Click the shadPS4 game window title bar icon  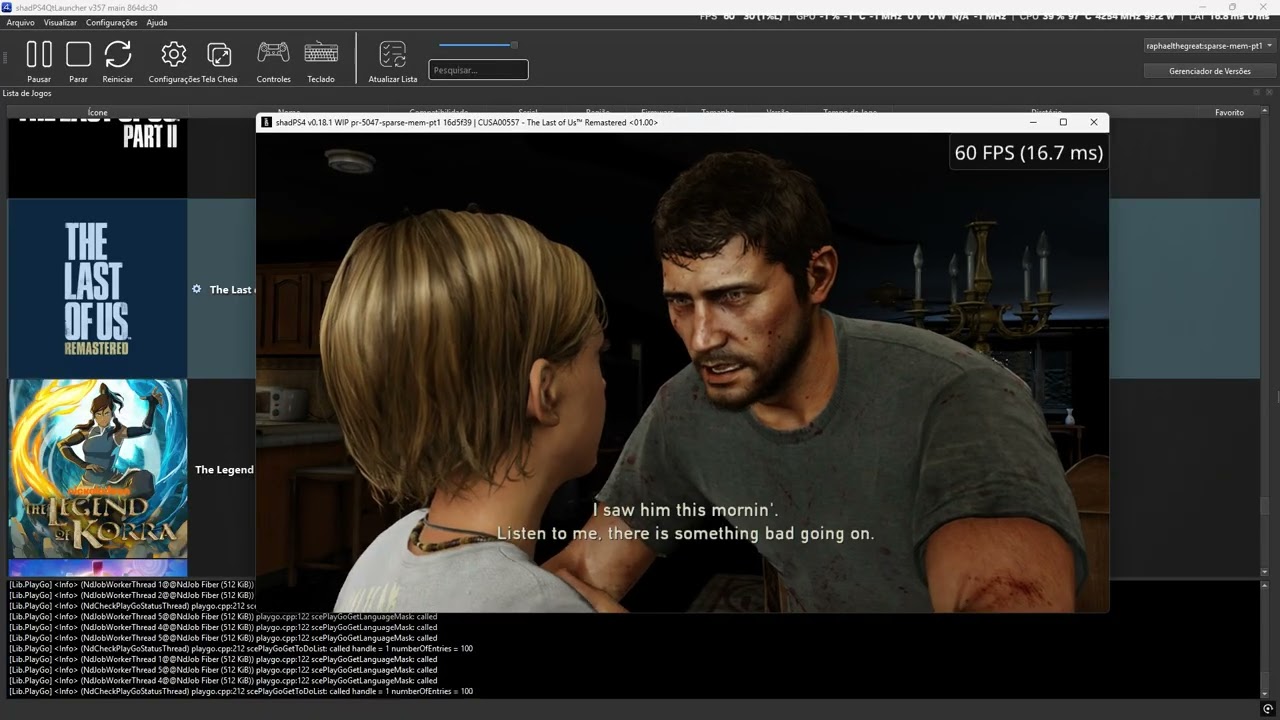[x=267, y=122]
